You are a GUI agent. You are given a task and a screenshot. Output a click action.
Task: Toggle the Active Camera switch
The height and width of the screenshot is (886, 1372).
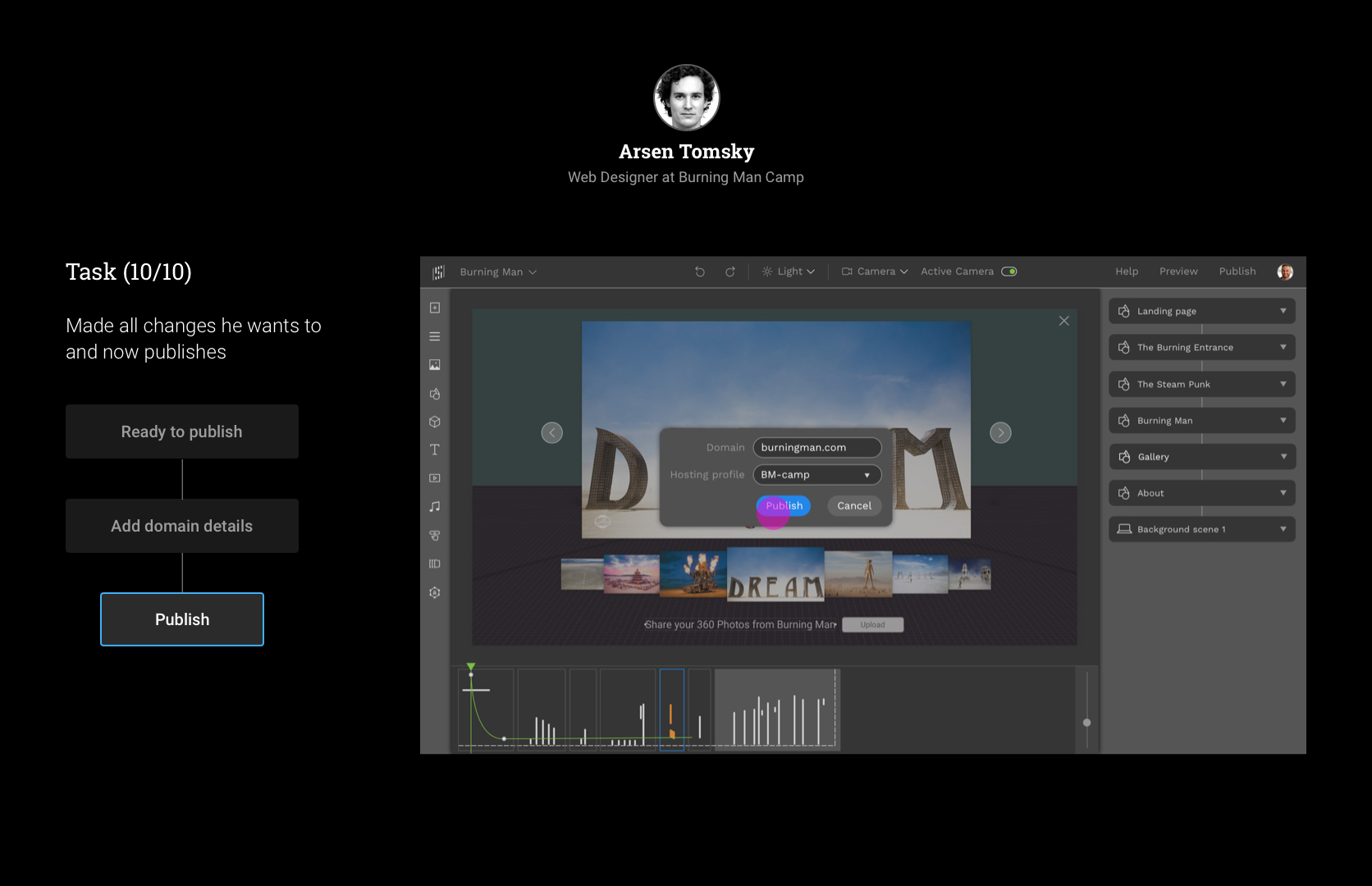tap(1009, 272)
